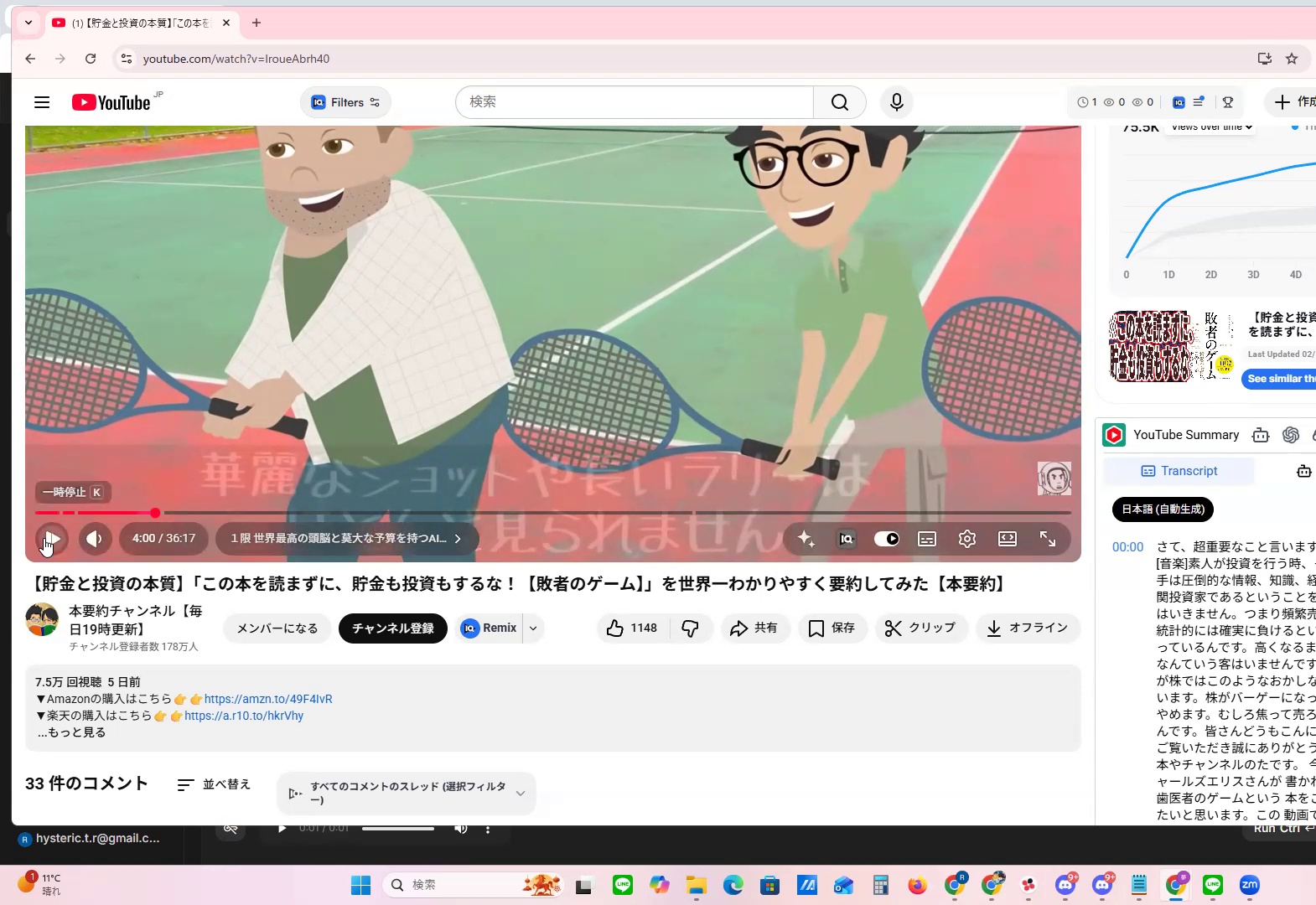Seek using the red video progress bar
The height and width of the screenshot is (905, 1316).
click(553, 513)
